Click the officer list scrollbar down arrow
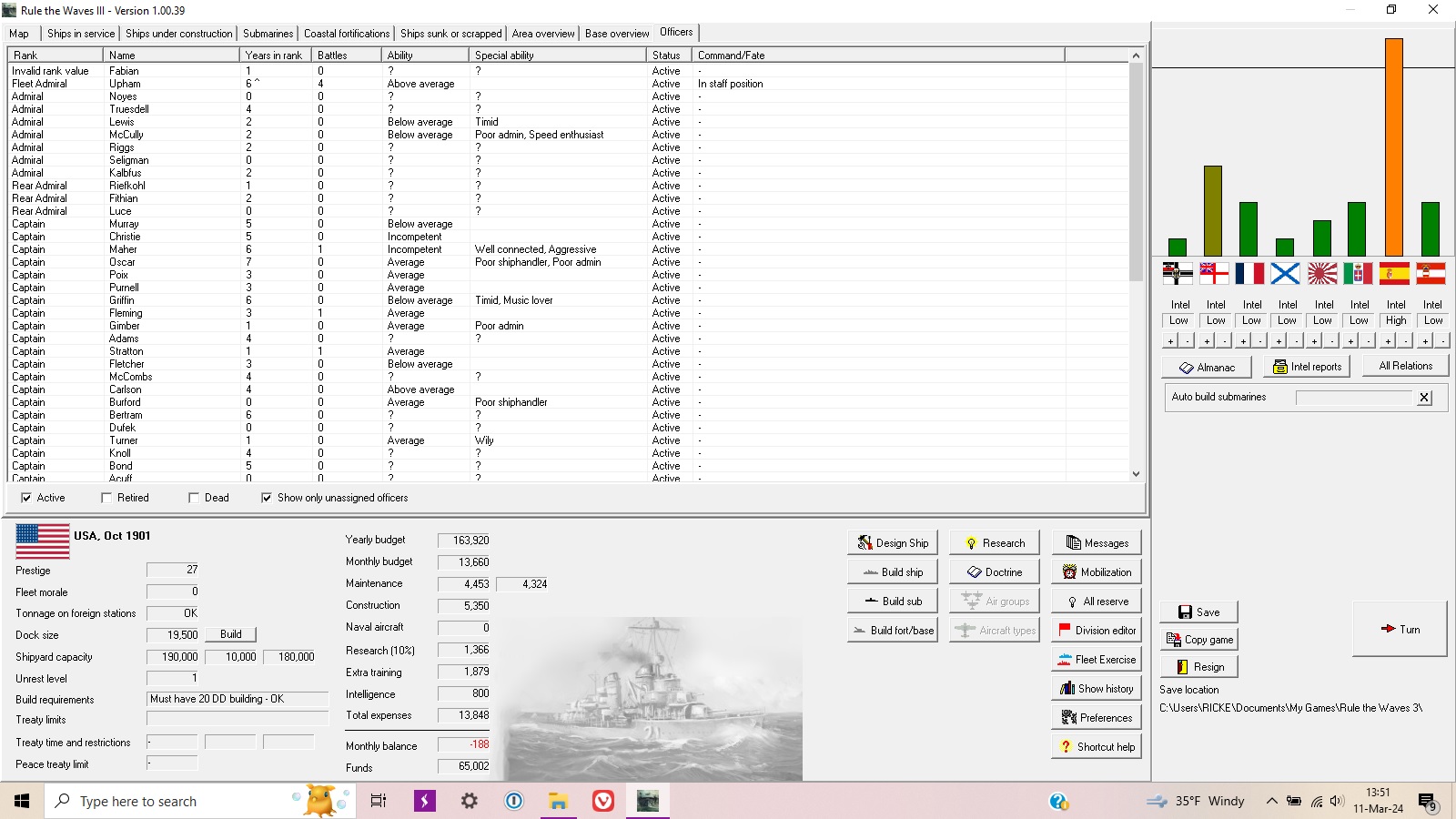 coord(1136,474)
